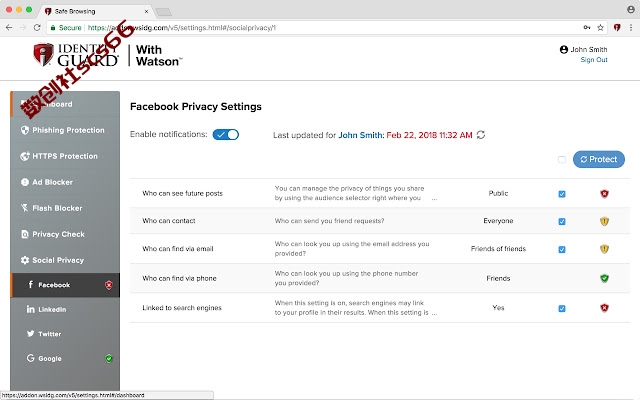Viewport: 640px width, 400px height.
Task: Click browser reload page icon
Action: pyautogui.click(x=37, y=28)
